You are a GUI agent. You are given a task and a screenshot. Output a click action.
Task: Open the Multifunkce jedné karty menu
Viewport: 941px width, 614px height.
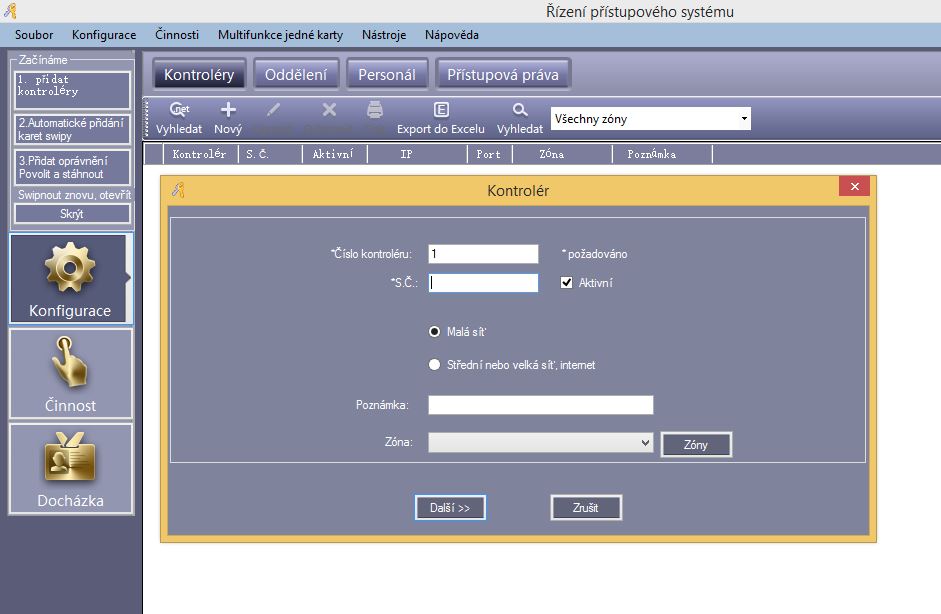[x=280, y=35]
